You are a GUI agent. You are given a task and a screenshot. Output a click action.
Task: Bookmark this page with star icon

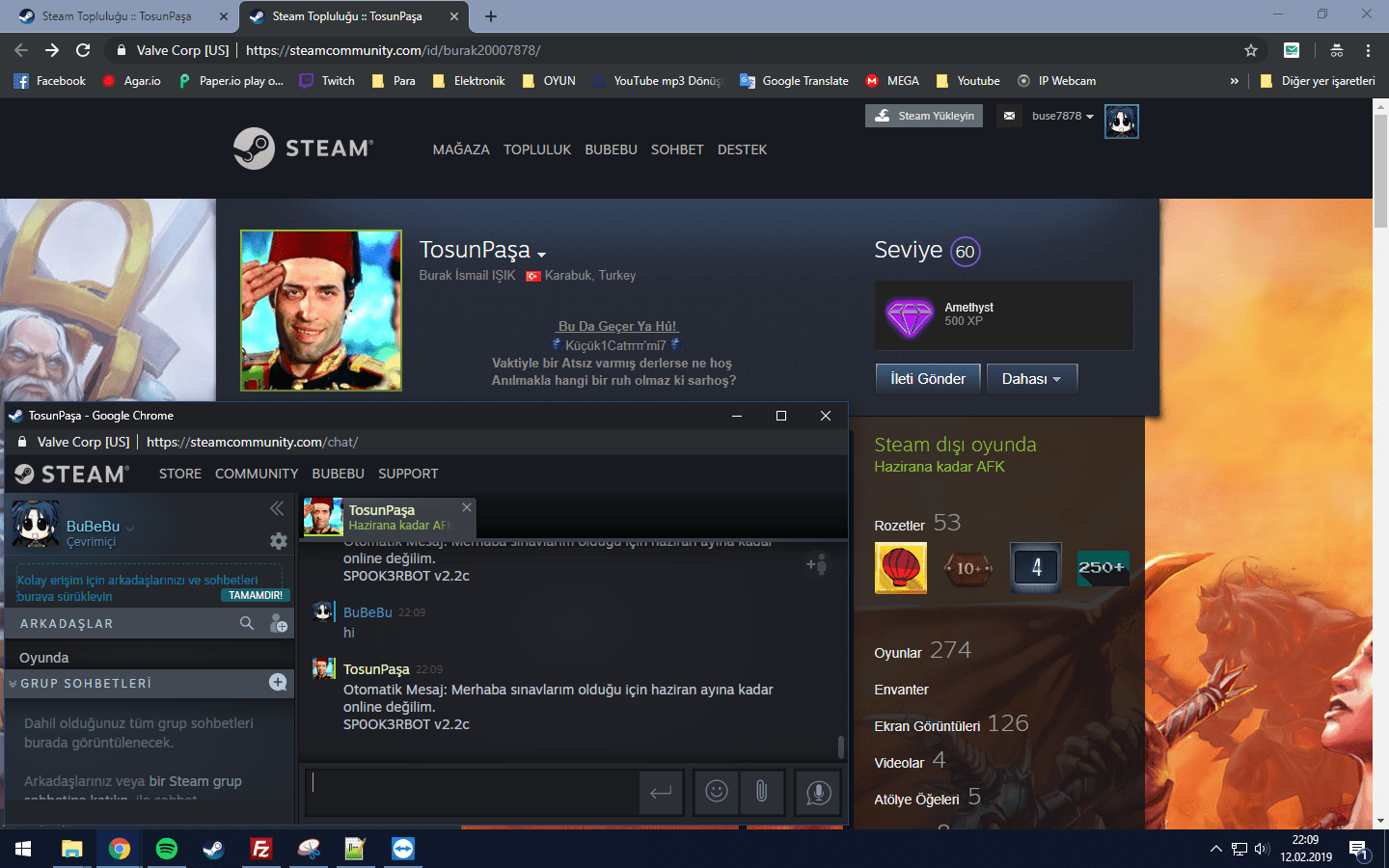[x=1251, y=50]
